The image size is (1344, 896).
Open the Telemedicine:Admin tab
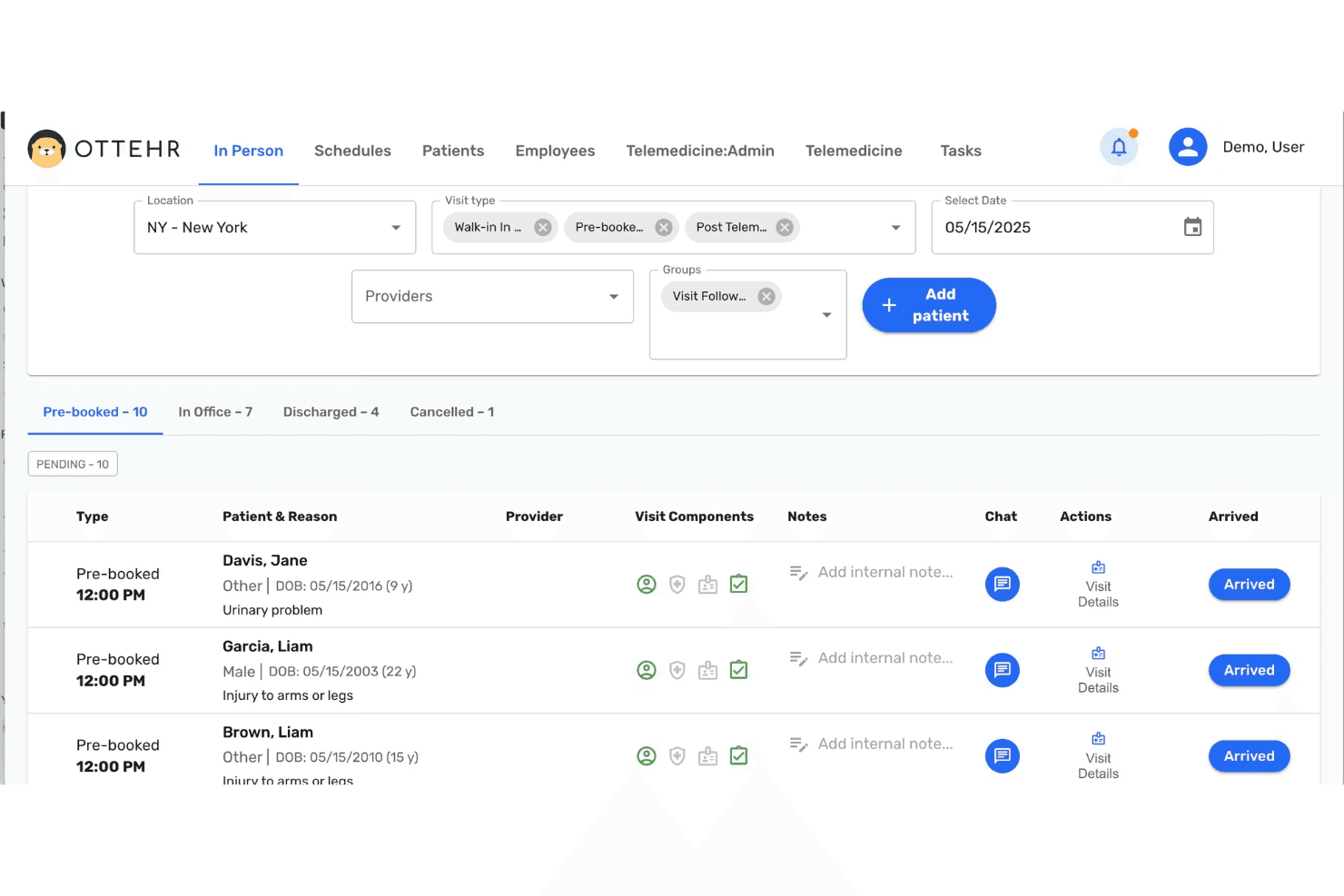pyautogui.click(x=700, y=151)
